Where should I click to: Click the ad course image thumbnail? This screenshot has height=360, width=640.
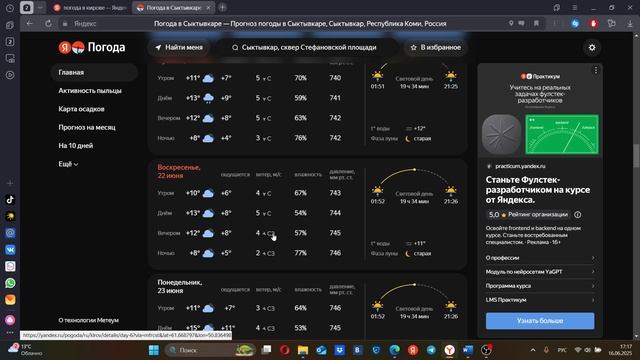pos(562,134)
